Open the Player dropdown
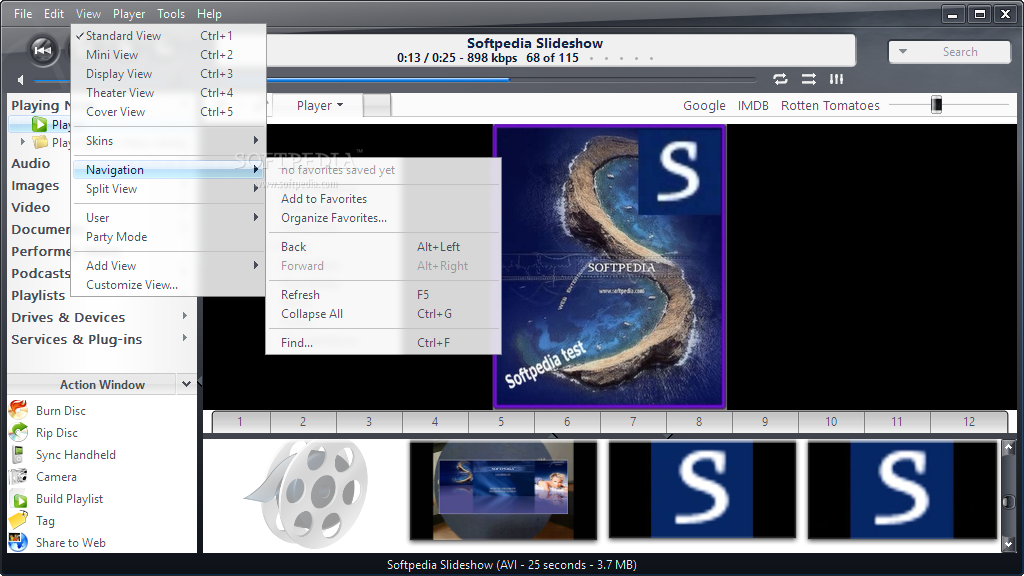The width and height of the screenshot is (1024, 576). click(319, 105)
